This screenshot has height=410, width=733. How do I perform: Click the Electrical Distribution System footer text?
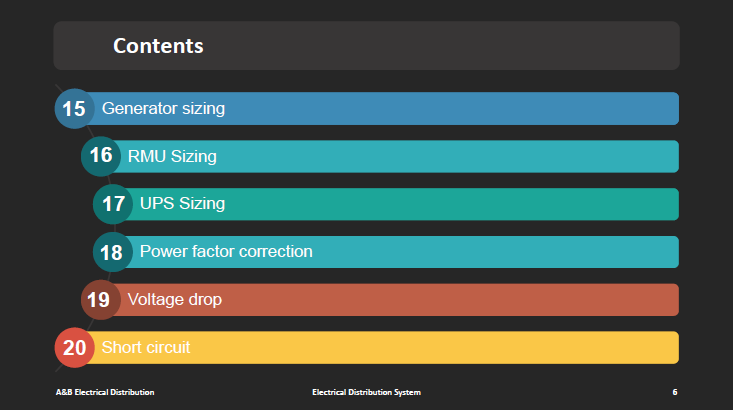tap(366, 392)
